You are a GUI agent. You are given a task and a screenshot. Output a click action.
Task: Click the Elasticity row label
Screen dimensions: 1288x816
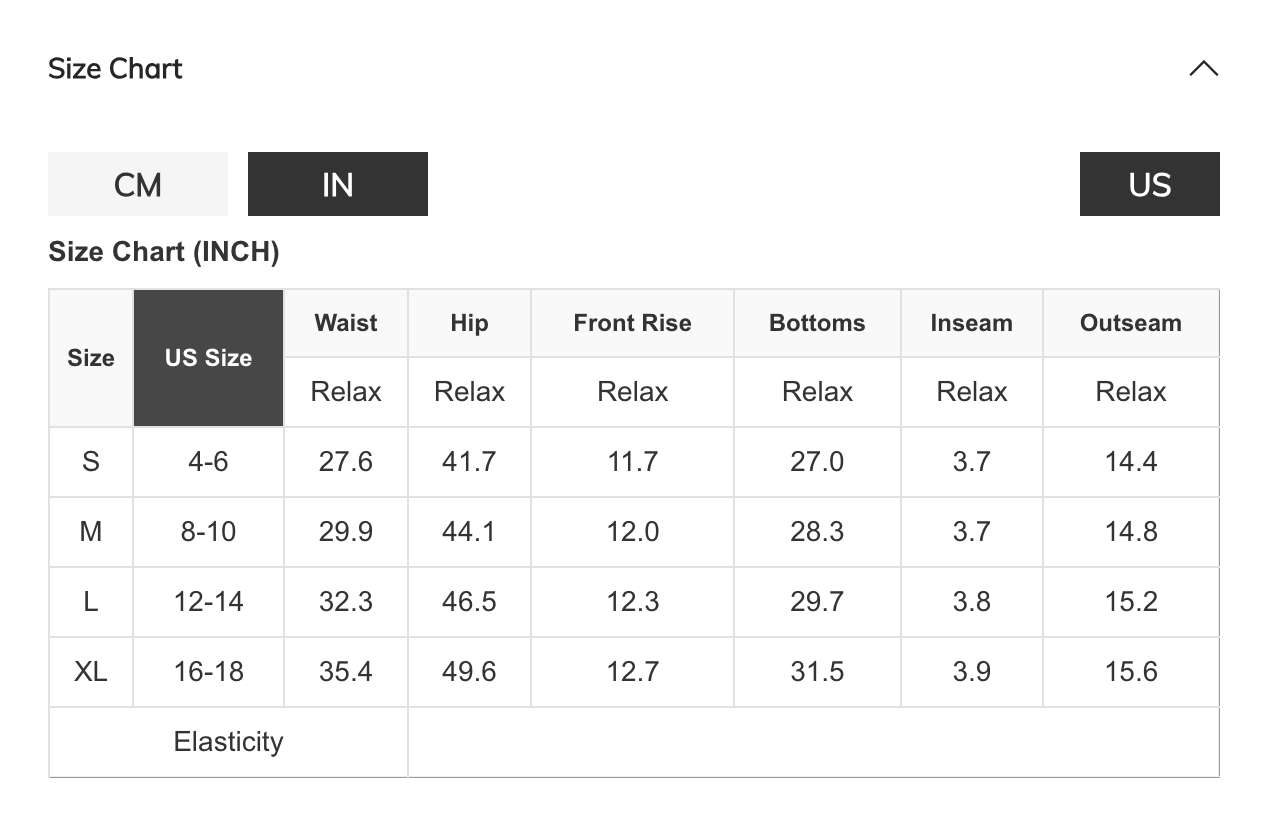tap(228, 742)
